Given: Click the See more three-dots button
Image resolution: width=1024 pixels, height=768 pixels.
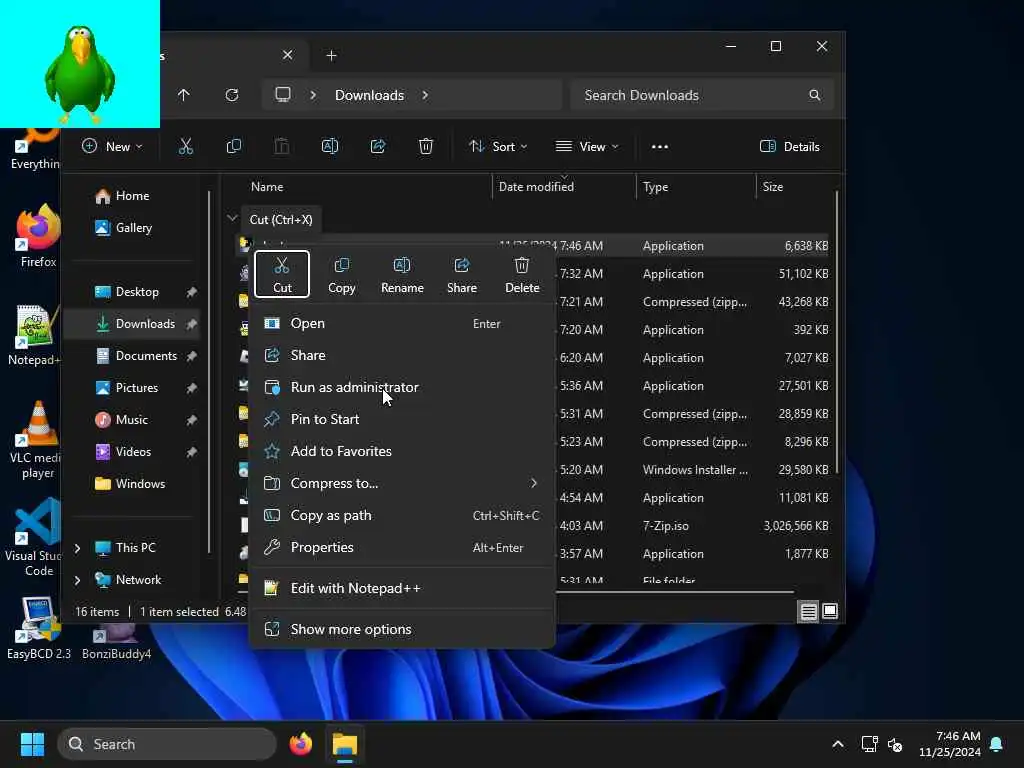Looking at the screenshot, I should (x=660, y=146).
